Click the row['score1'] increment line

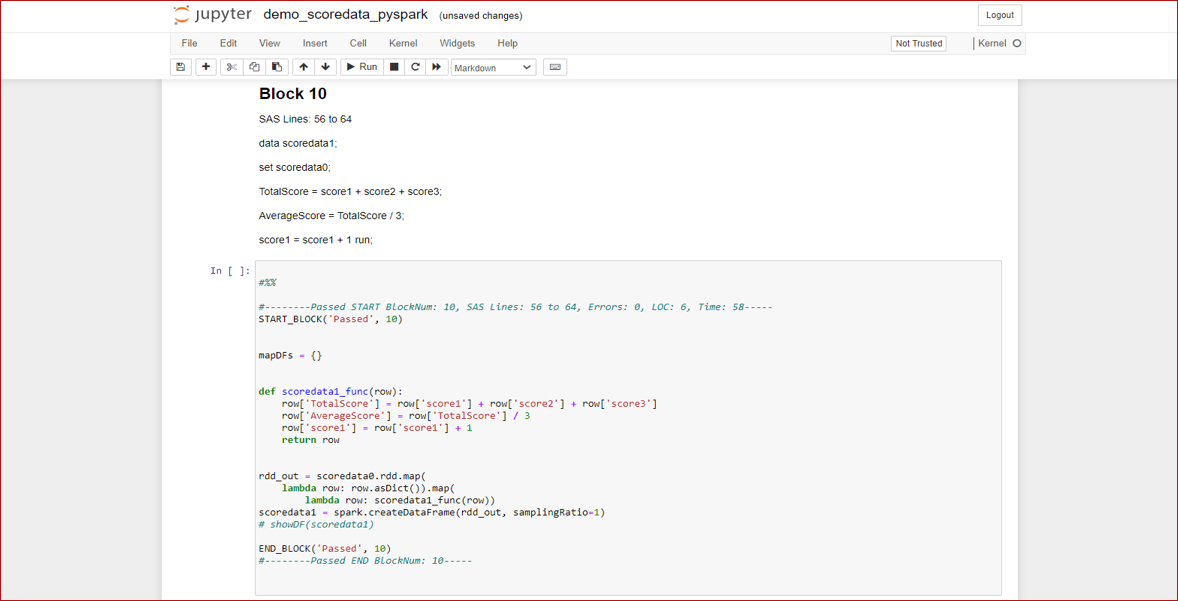point(377,427)
